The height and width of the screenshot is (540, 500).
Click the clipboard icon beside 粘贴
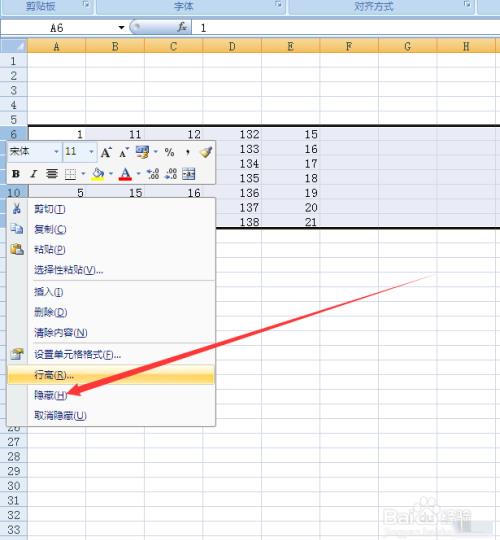tap(17, 249)
